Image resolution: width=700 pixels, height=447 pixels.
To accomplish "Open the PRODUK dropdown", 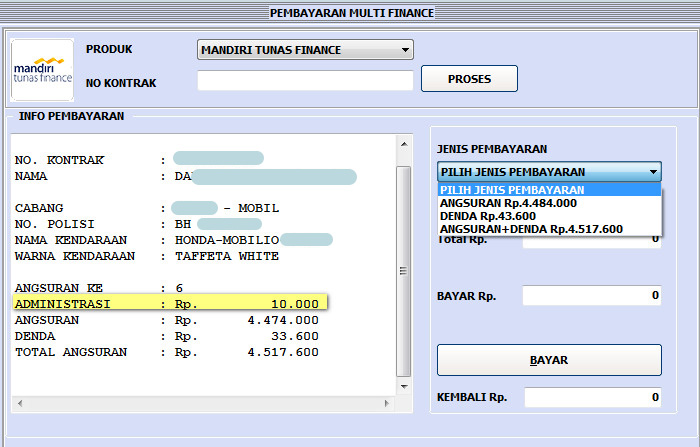I will tap(305, 50).
